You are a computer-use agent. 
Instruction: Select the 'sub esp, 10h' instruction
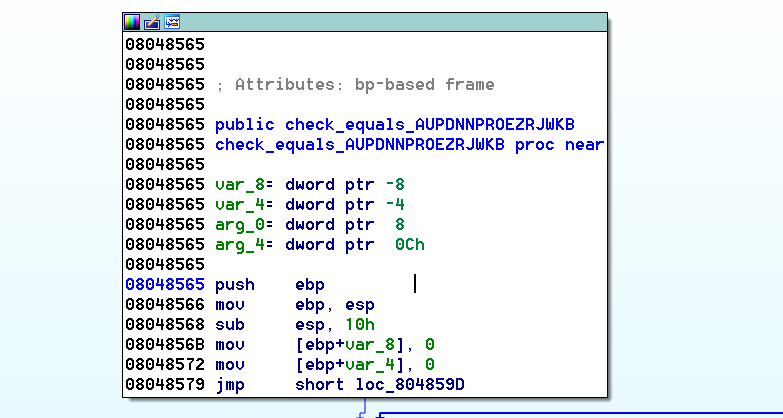tap(295, 325)
